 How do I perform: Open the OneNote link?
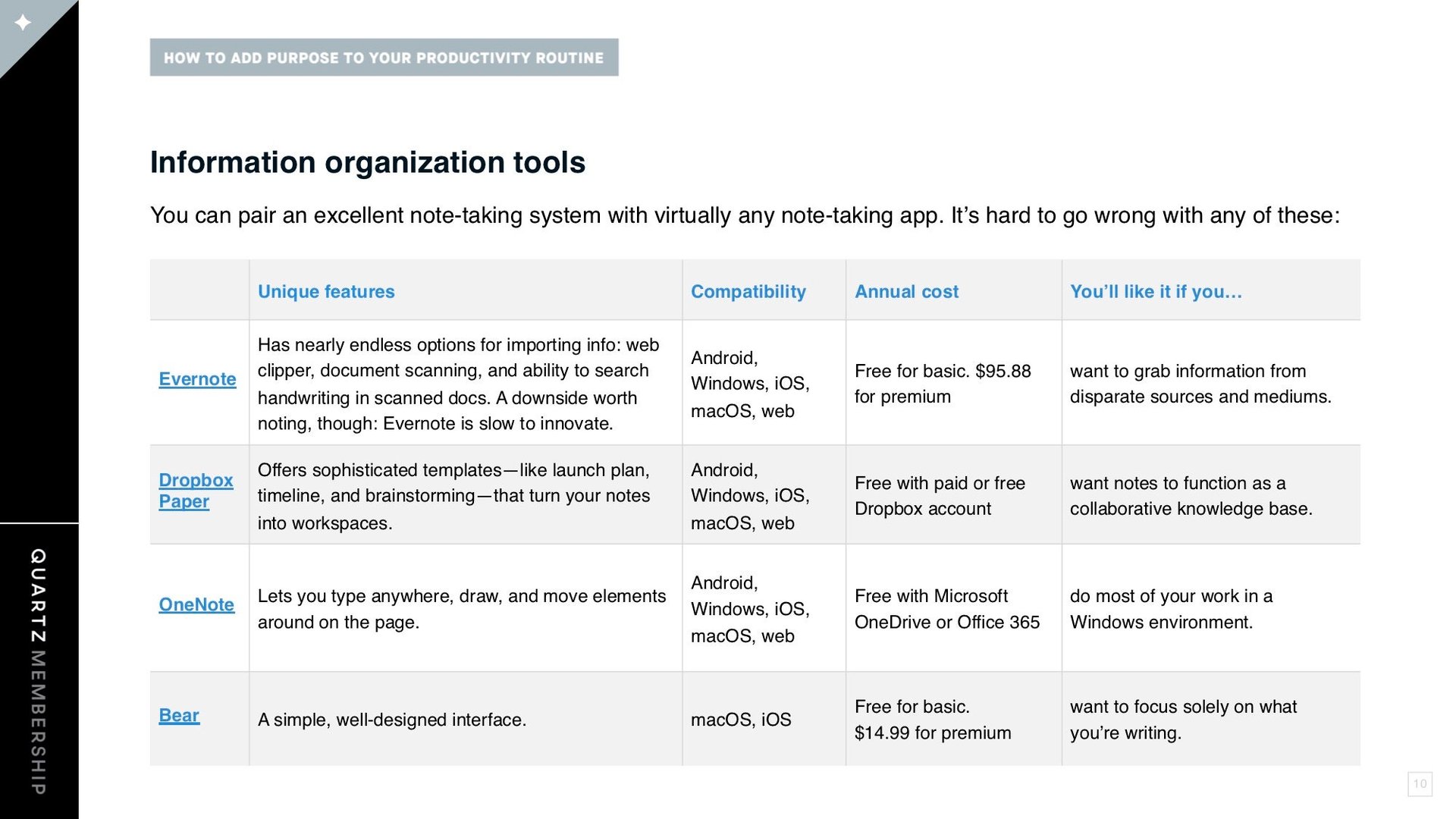pyautogui.click(x=196, y=604)
